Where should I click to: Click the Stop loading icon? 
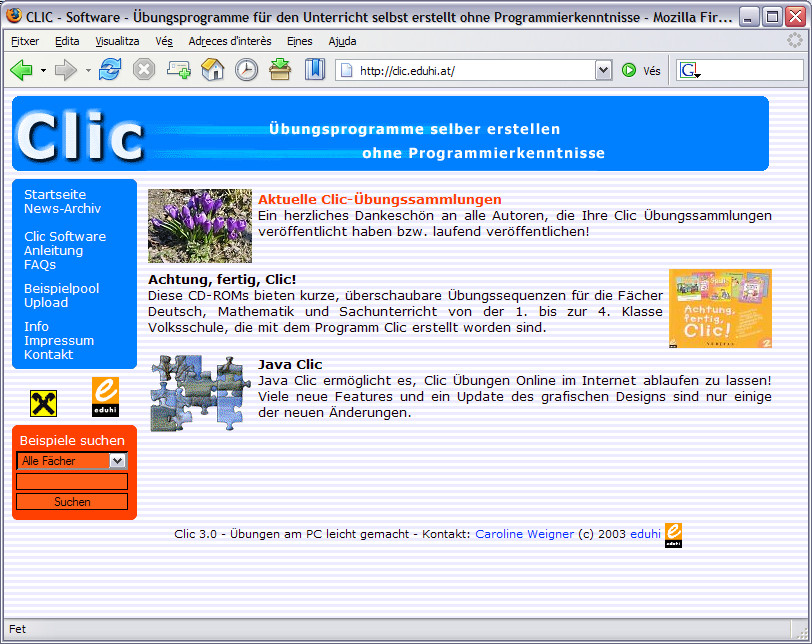(144, 70)
